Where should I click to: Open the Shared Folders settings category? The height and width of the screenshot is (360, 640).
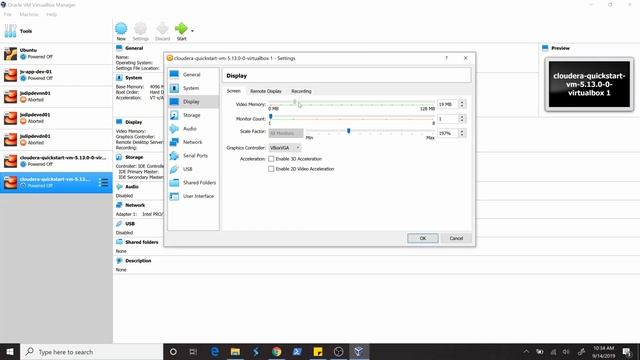pyautogui.click(x=193, y=182)
